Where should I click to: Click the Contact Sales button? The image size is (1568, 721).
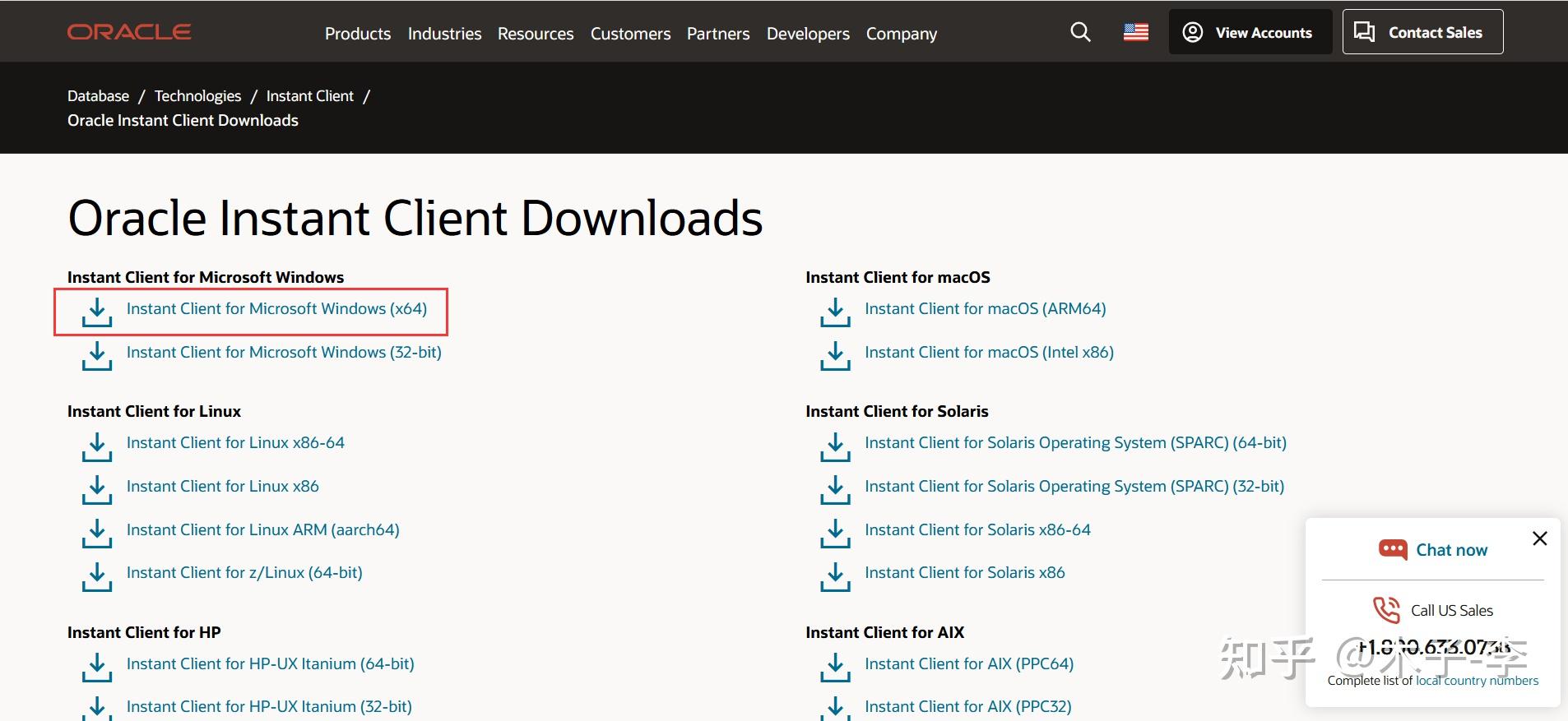1422,32
